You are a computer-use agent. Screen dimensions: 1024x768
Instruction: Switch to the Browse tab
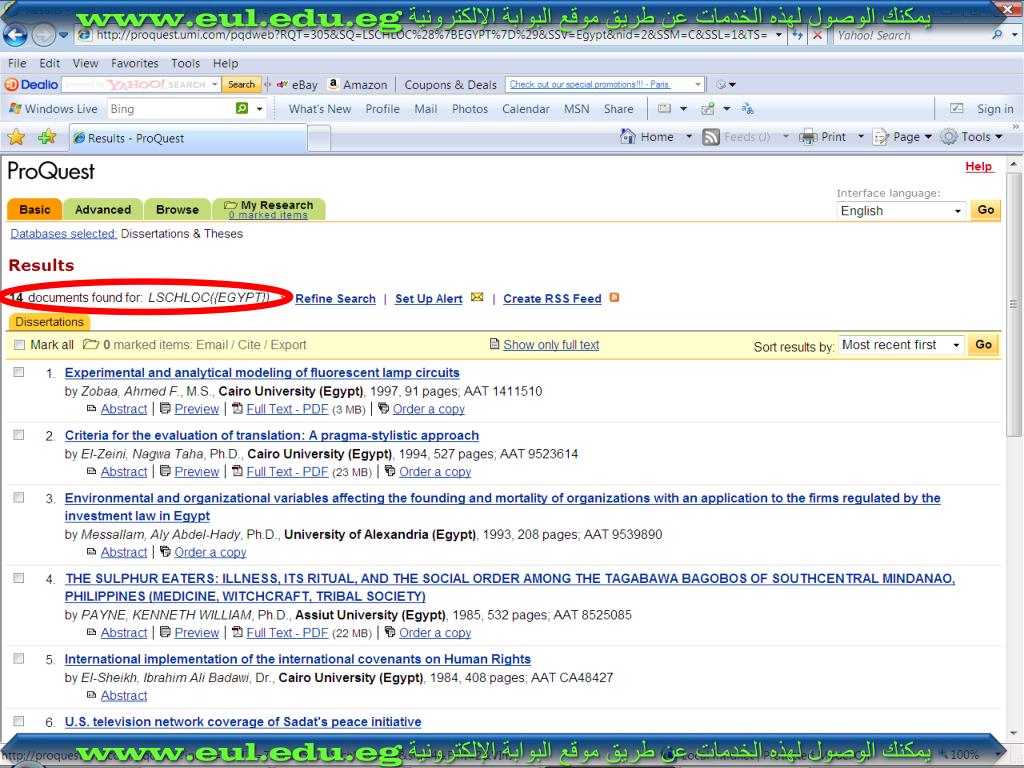pyautogui.click(x=178, y=209)
